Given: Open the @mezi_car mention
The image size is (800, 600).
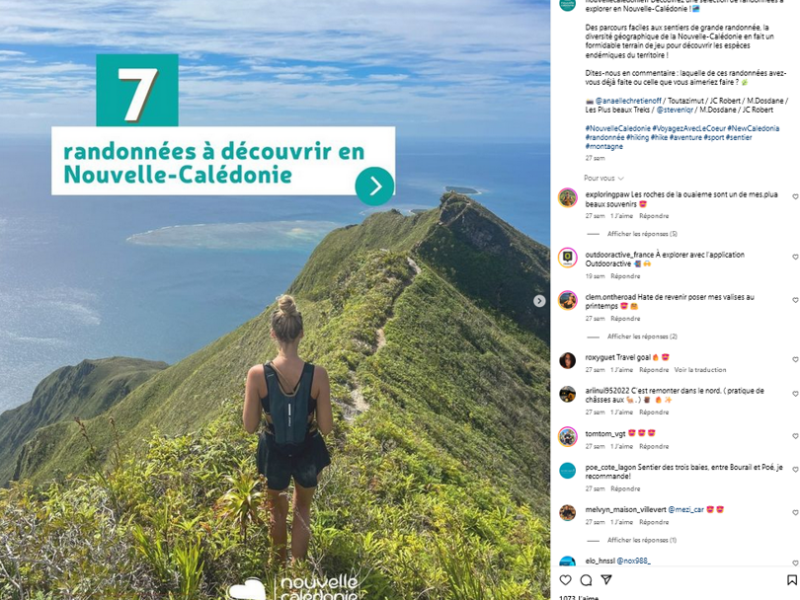Looking at the screenshot, I should coord(686,509).
